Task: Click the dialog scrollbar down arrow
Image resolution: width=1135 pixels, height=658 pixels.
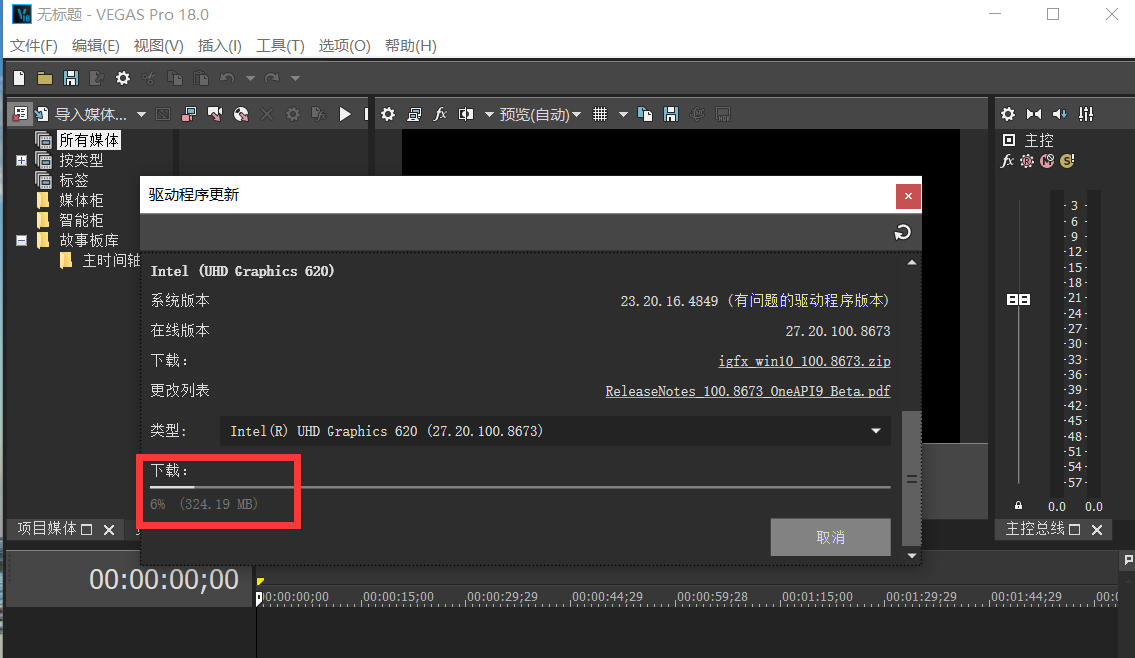Action: pos(912,555)
